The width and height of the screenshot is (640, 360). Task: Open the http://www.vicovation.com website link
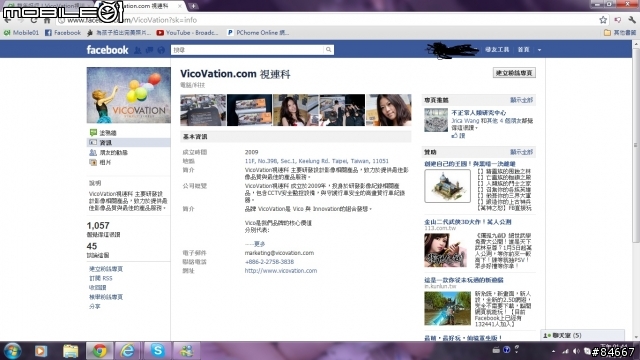coord(281,271)
